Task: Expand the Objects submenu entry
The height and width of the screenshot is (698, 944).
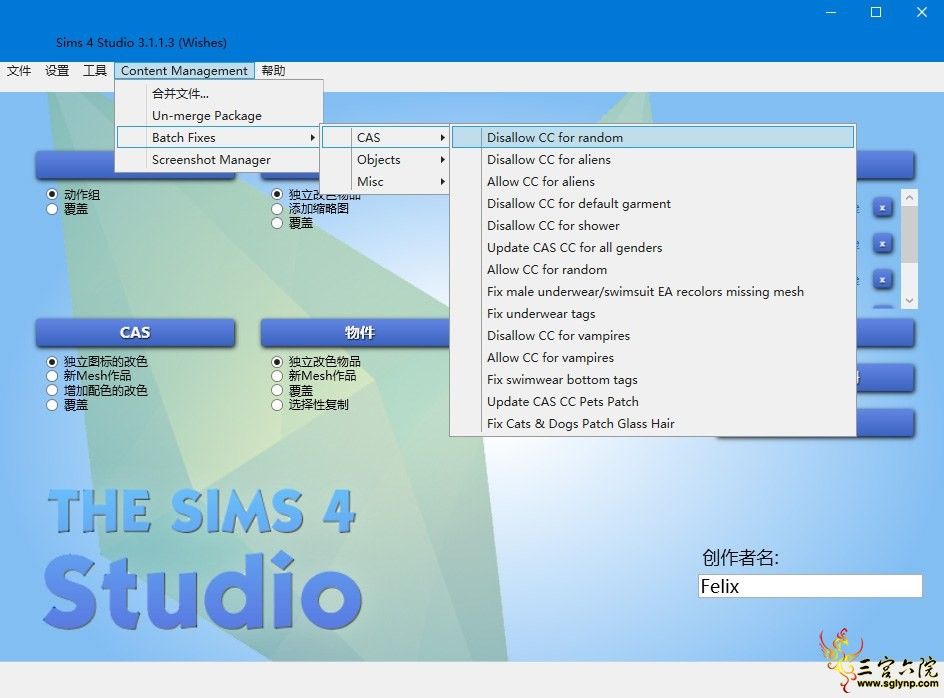Action: tap(386, 160)
